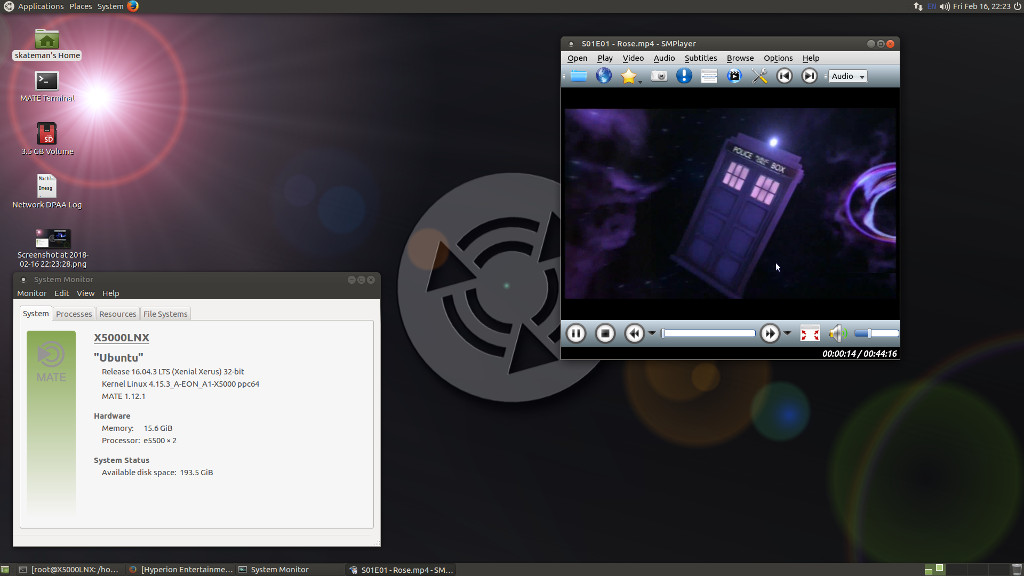1024x576 pixels.
Task: Open the Places menu
Action: (80, 6)
